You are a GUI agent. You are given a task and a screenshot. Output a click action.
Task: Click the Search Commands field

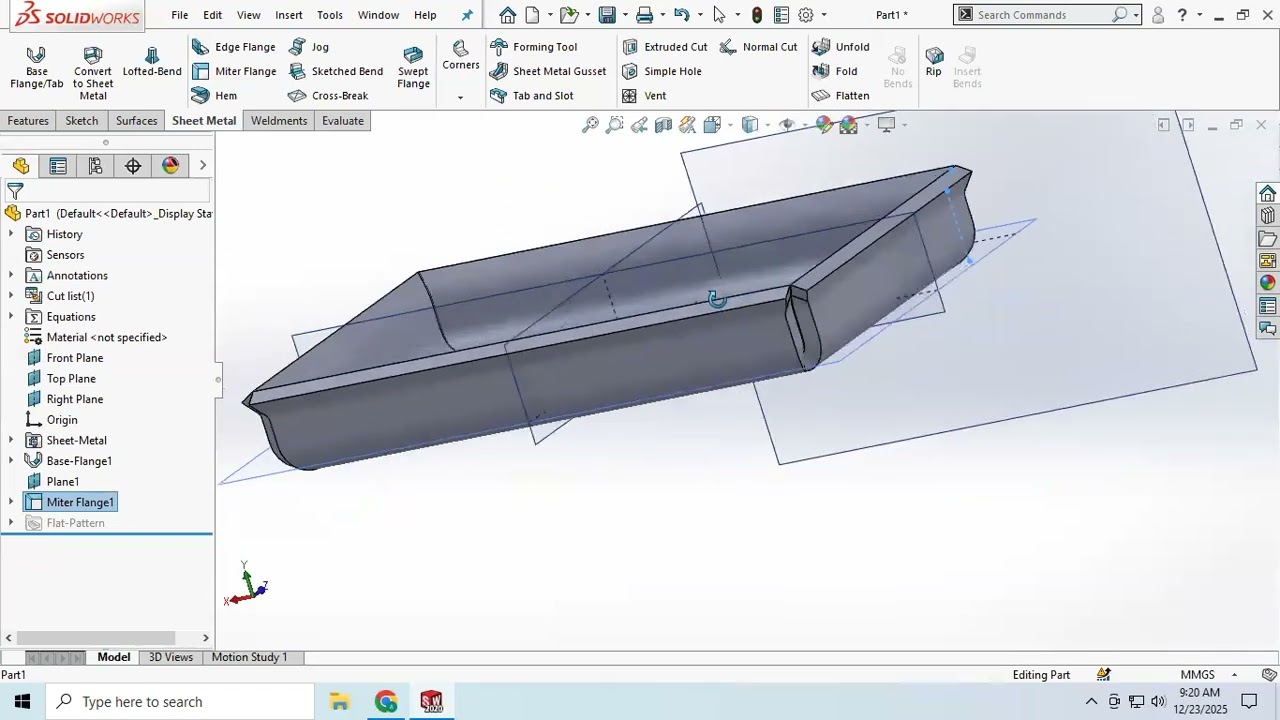click(x=1046, y=15)
